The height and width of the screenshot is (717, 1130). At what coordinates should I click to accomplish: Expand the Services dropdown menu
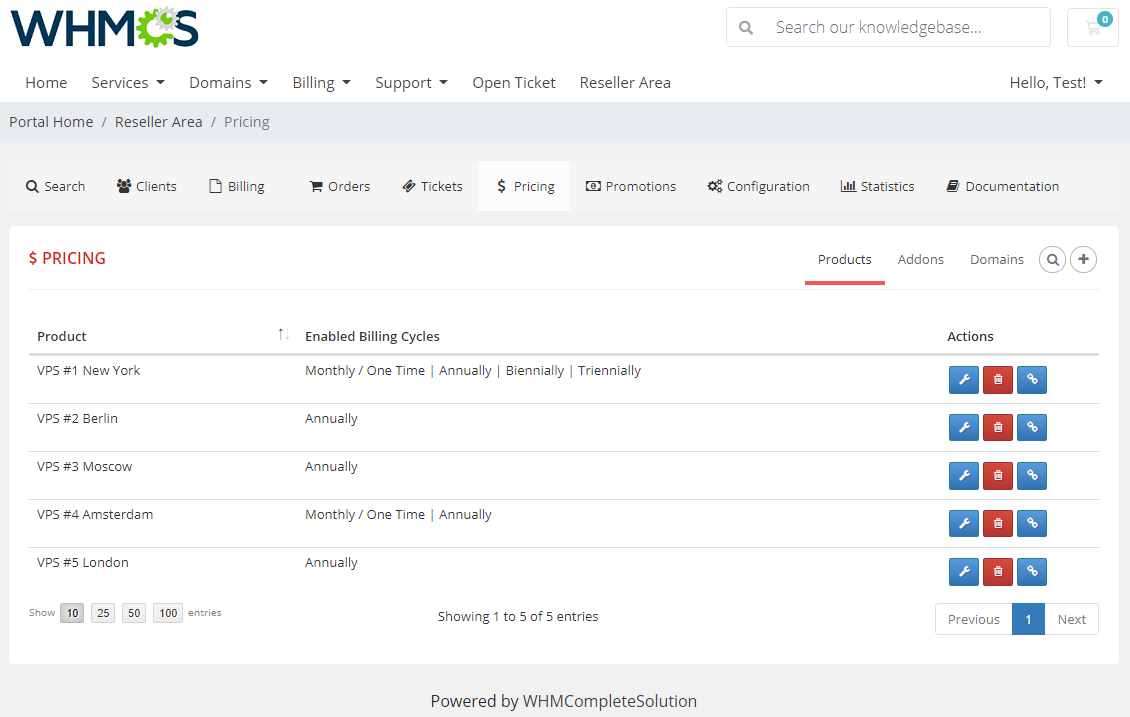pos(127,82)
